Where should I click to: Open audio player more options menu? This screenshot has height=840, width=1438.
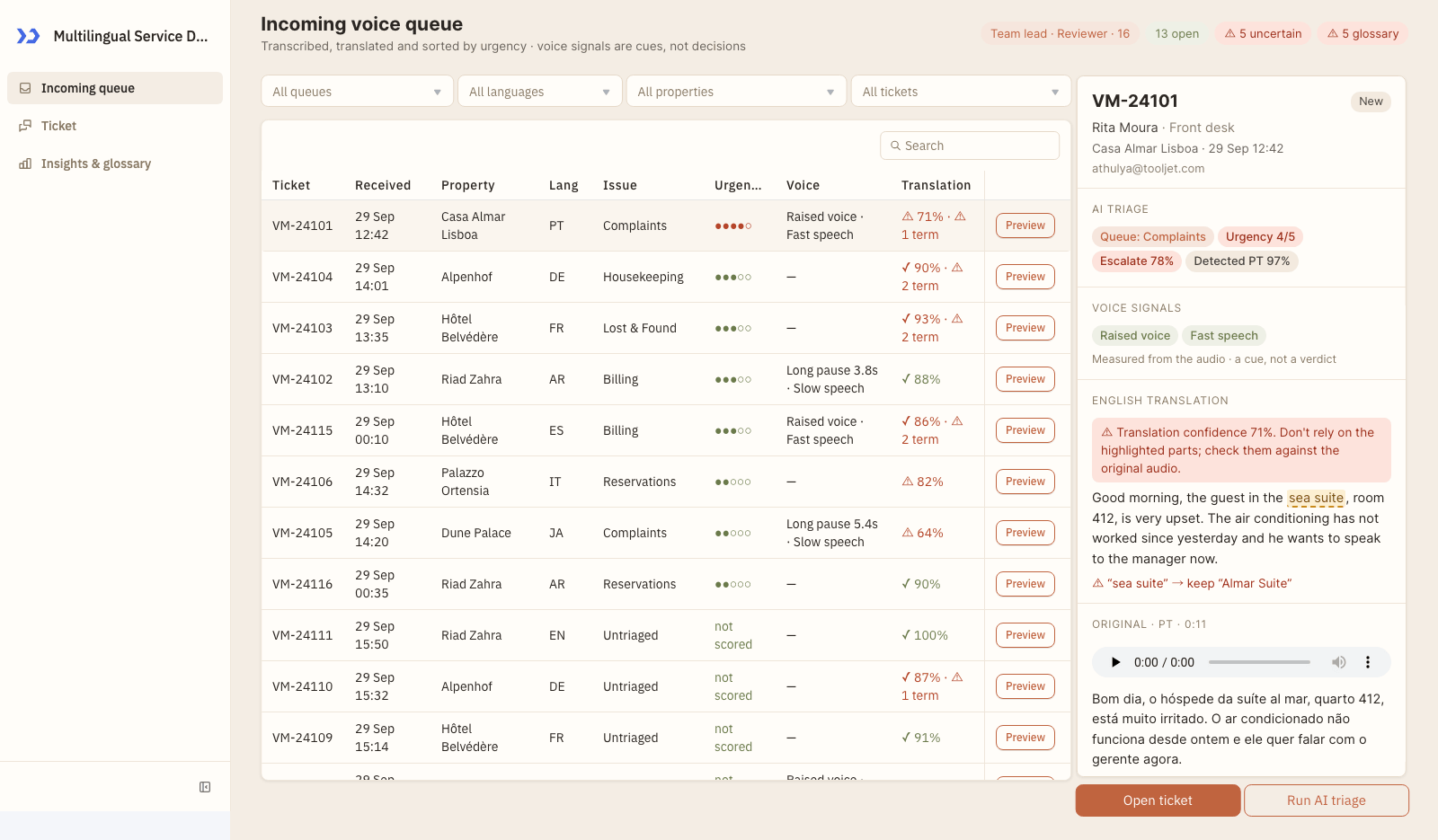(1368, 662)
